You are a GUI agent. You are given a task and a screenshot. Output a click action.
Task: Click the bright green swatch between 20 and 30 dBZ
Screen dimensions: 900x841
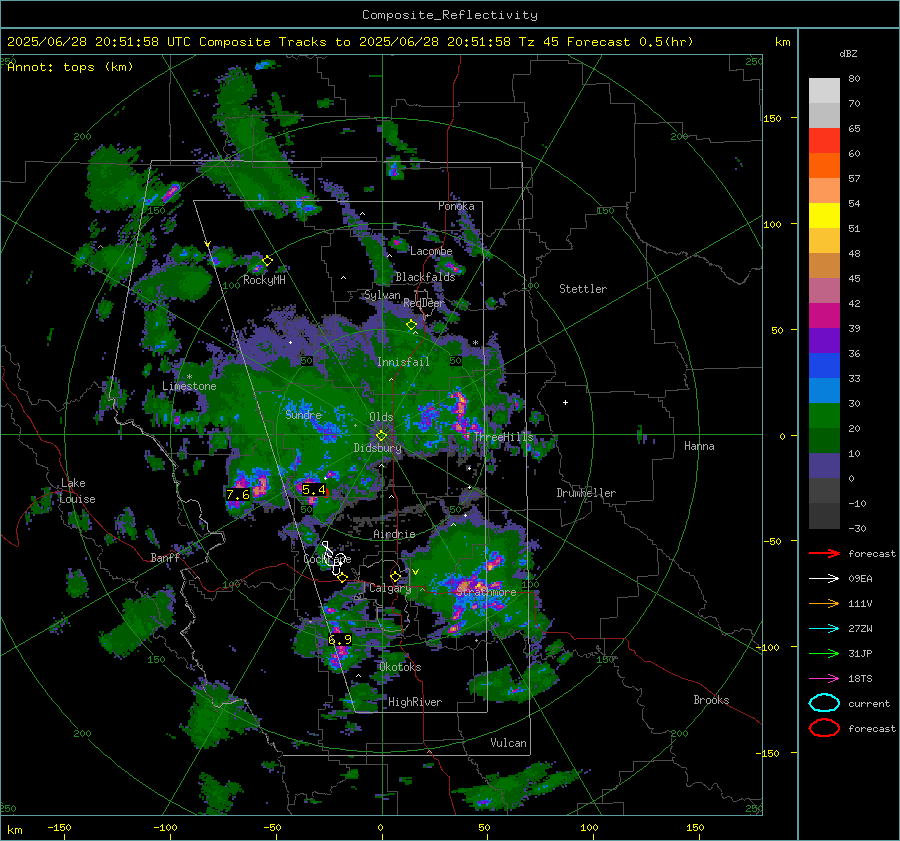click(x=824, y=416)
